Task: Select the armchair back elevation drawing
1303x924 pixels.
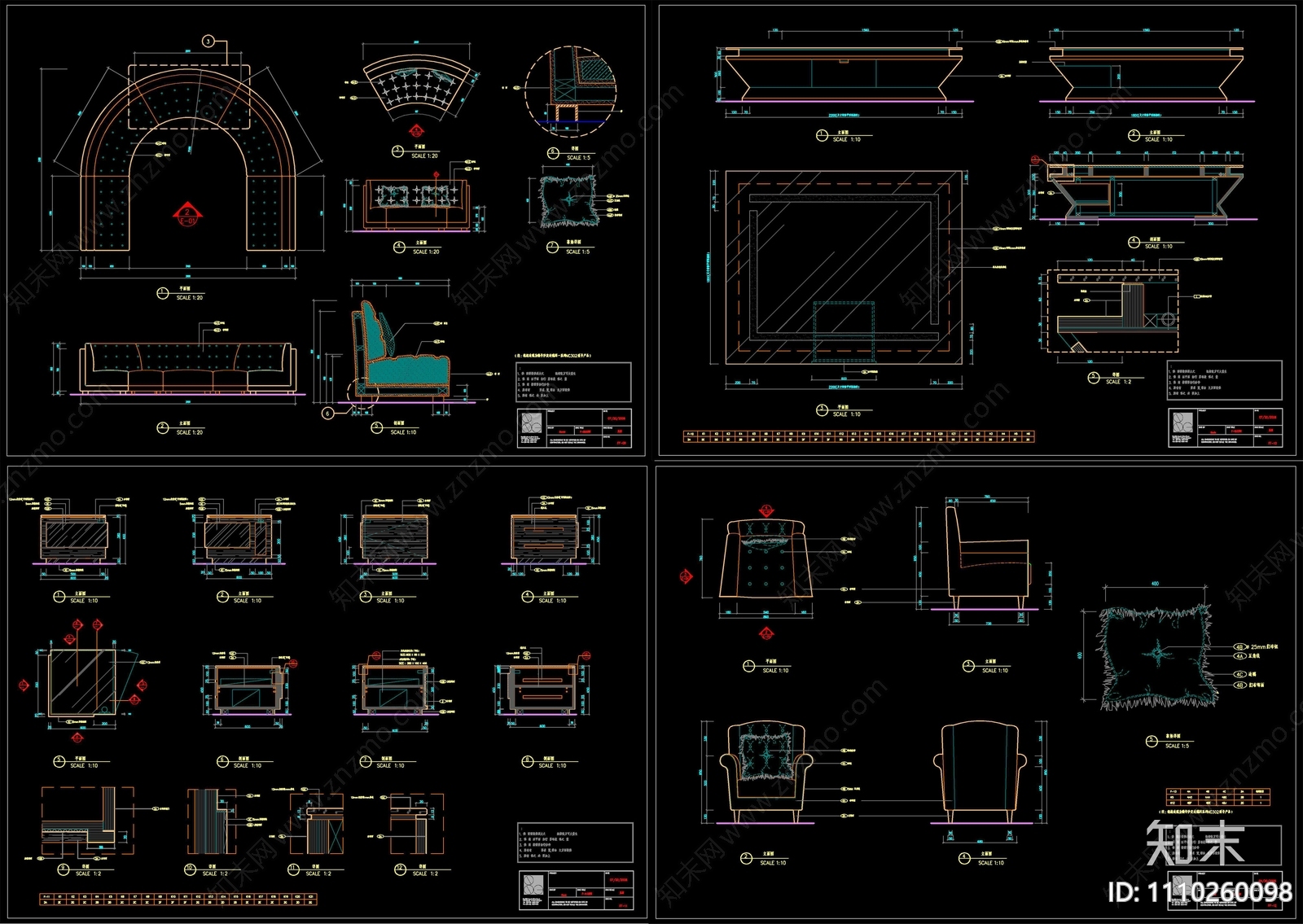Action: [980, 772]
